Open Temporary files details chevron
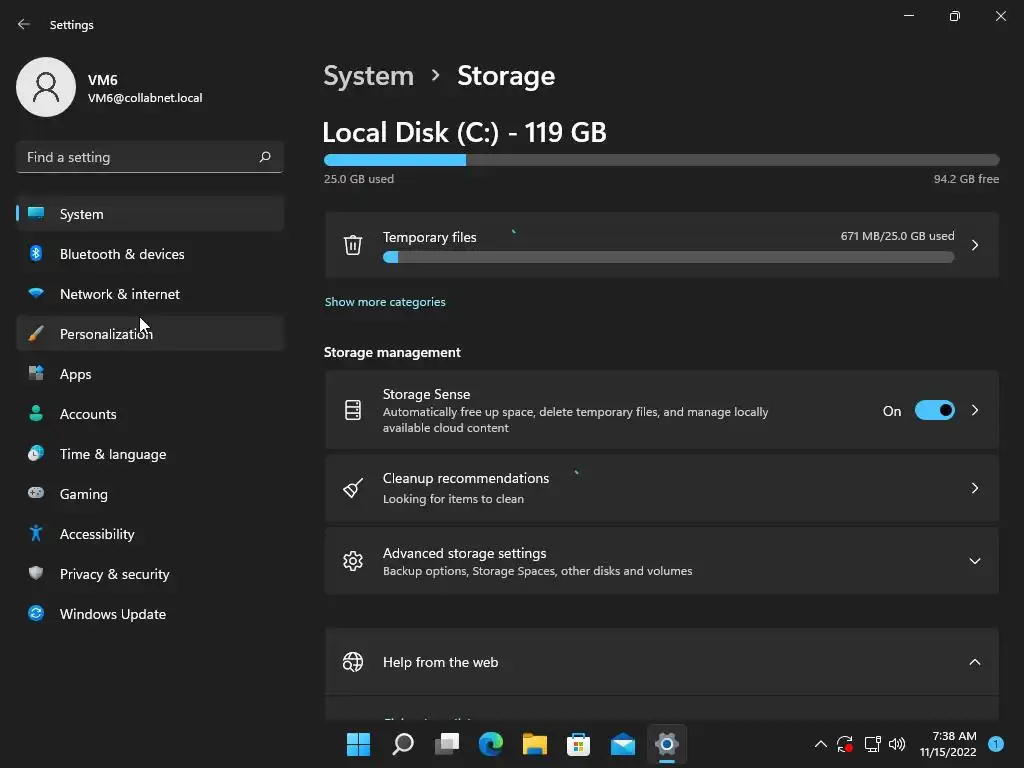Image resolution: width=1024 pixels, height=768 pixels. coord(975,245)
